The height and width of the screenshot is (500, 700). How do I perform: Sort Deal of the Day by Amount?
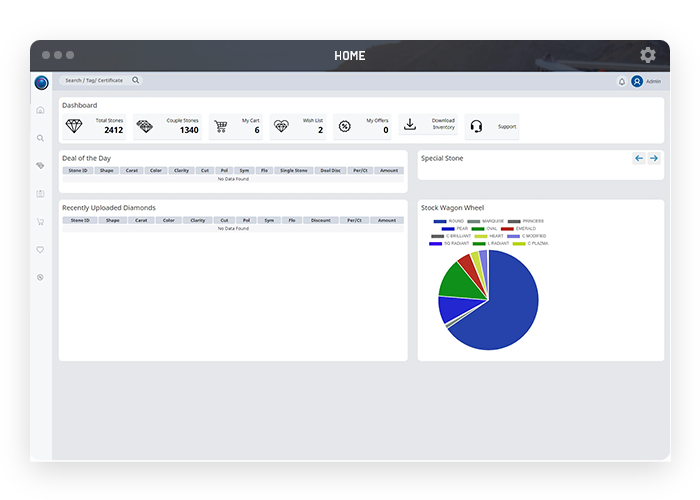(x=389, y=171)
